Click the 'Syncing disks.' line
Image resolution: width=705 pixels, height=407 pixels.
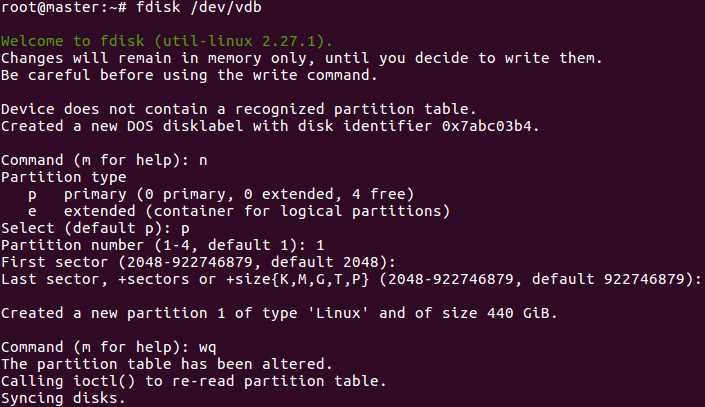[x=63, y=398]
